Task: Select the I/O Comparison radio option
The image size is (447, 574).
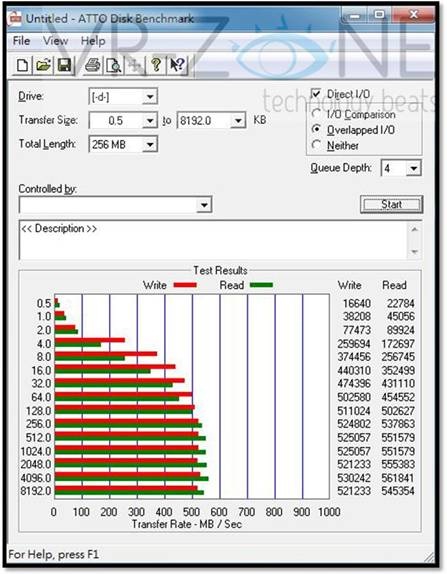Action: click(316, 114)
